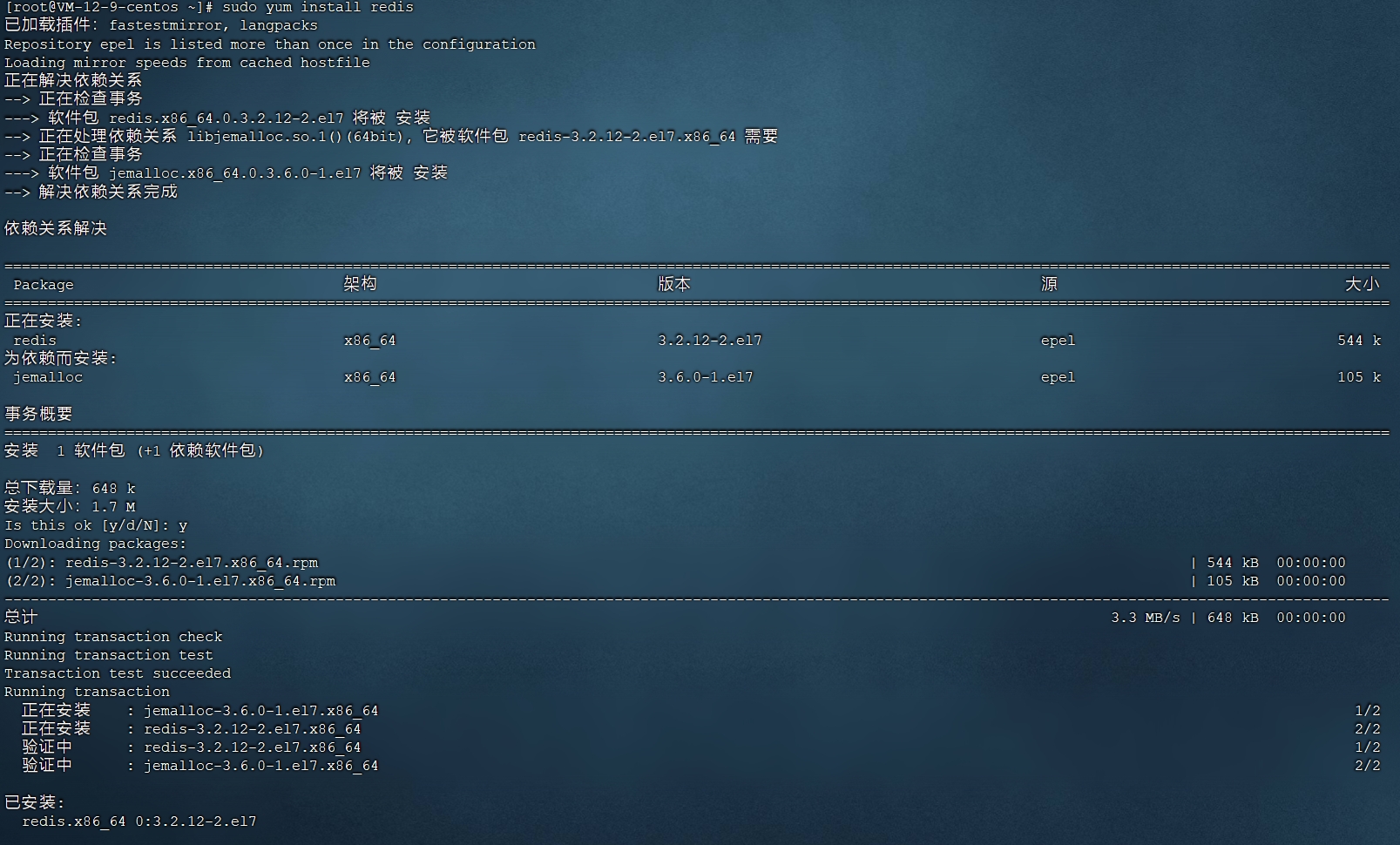Click 'Running transaction check' line
Image resolution: width=1400 pixels, height=845 pixels.
113,637
